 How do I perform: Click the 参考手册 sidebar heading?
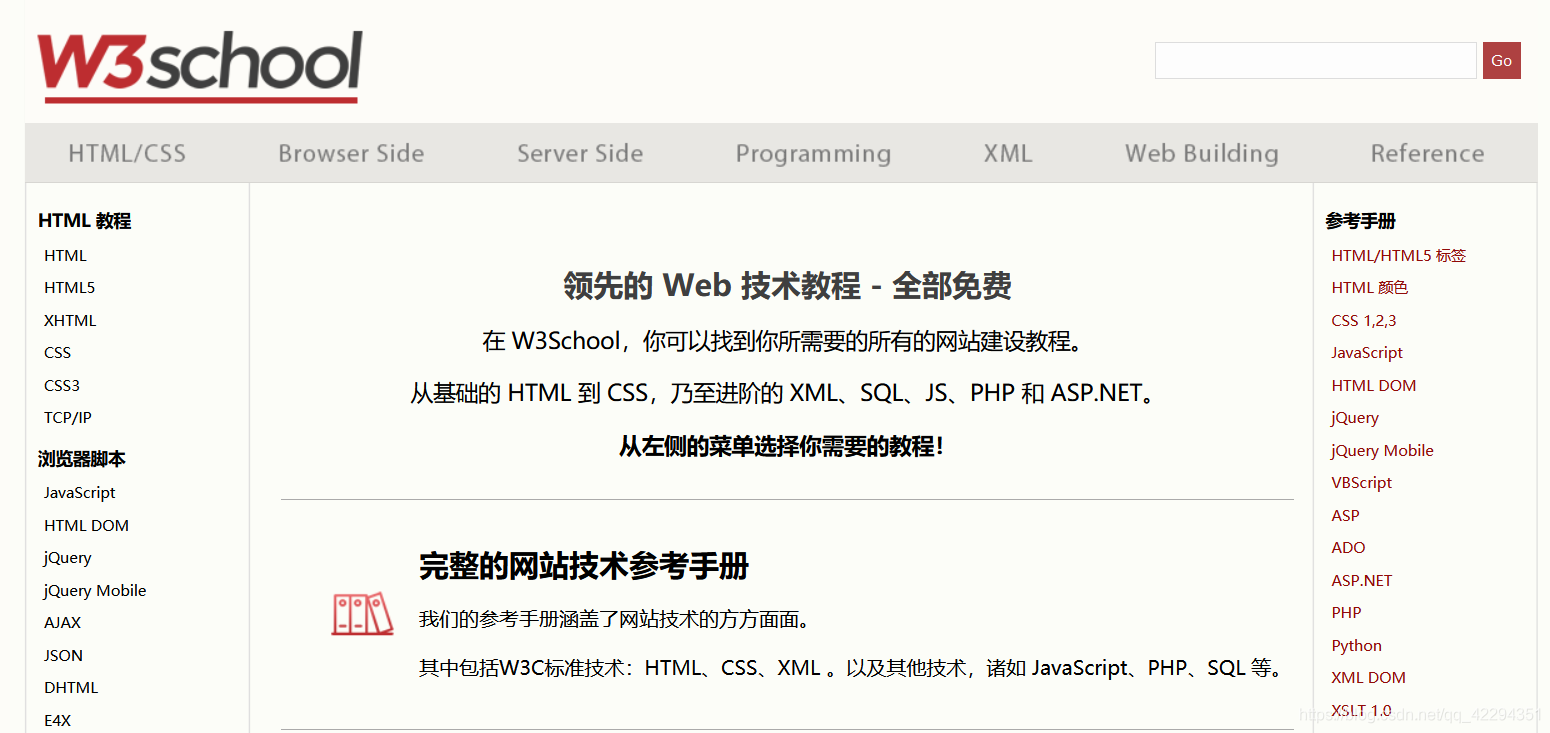(x=1360, y=220)
